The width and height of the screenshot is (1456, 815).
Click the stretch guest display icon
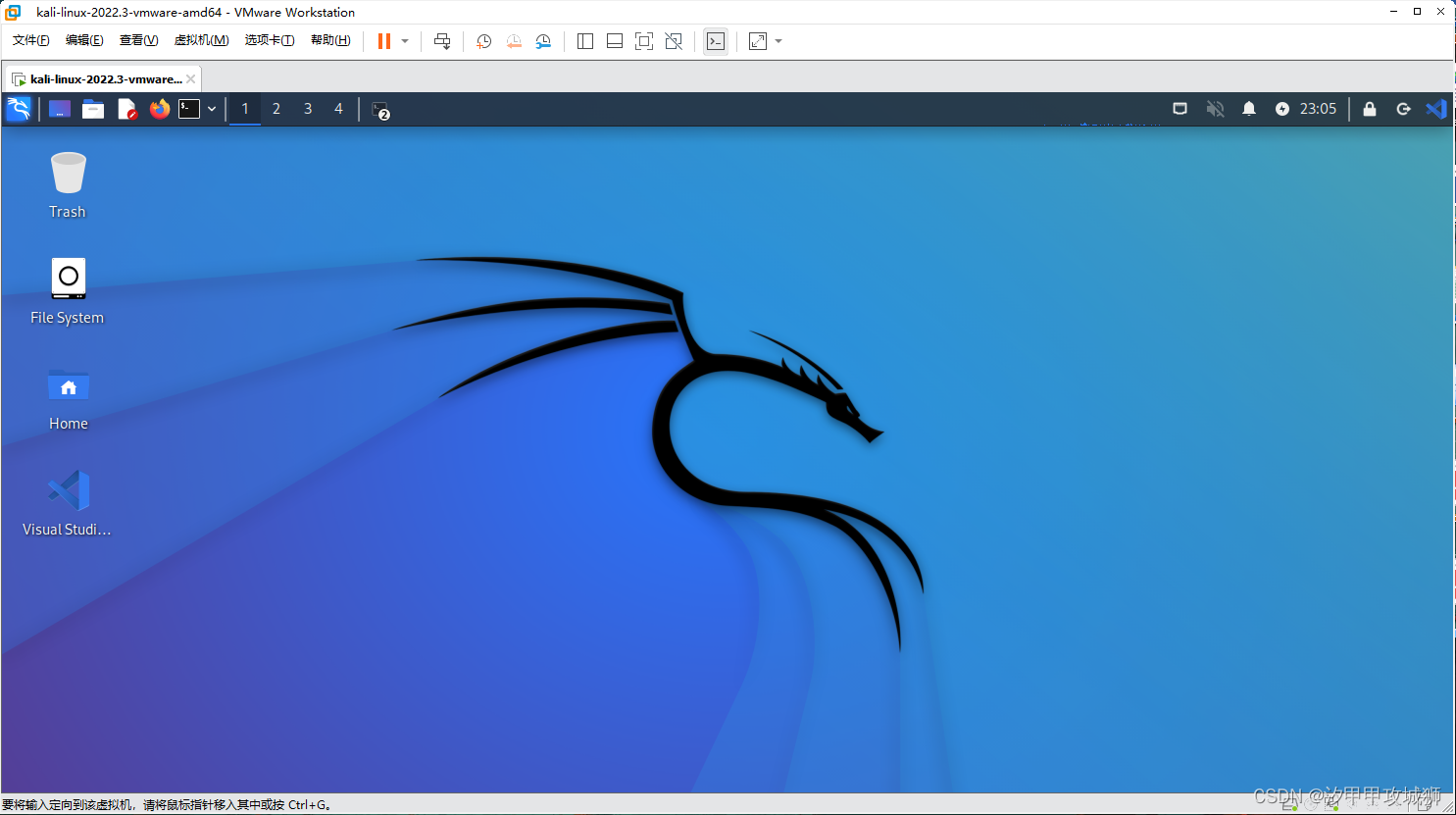pos(758,41)
